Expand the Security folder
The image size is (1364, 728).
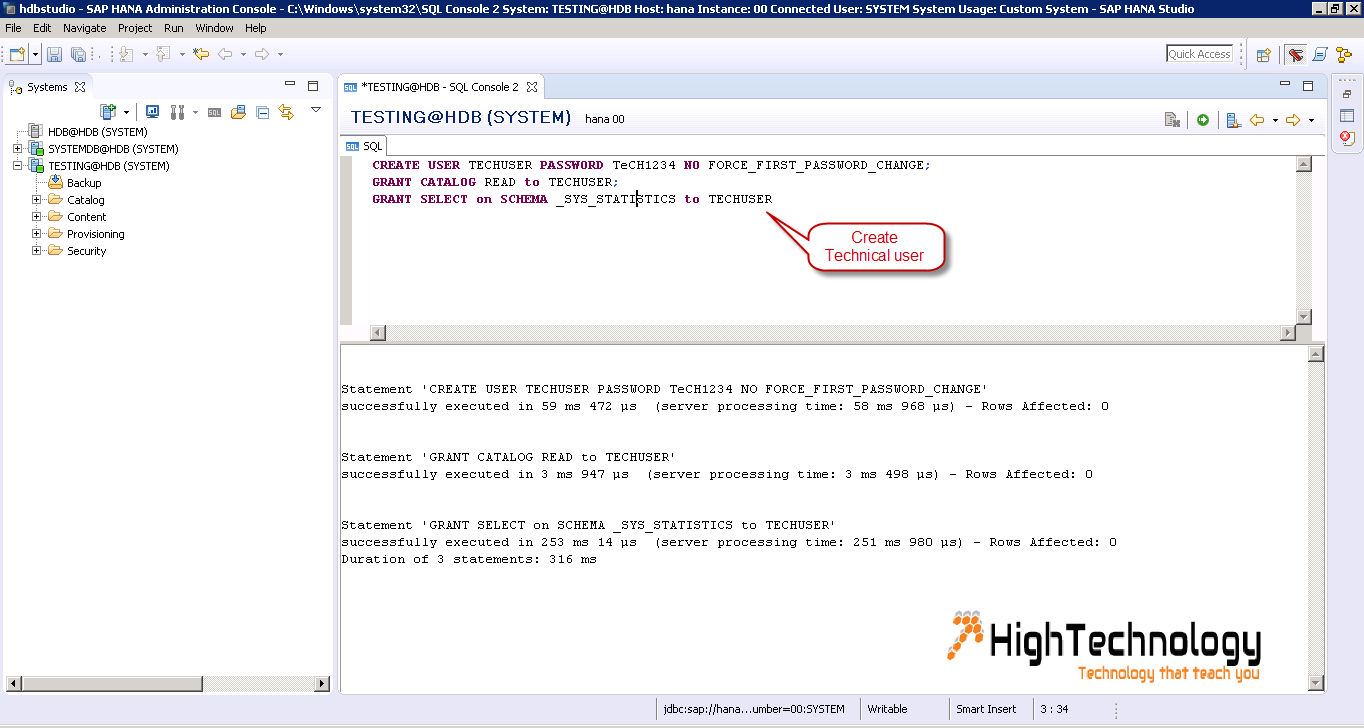tap(36, 251)
